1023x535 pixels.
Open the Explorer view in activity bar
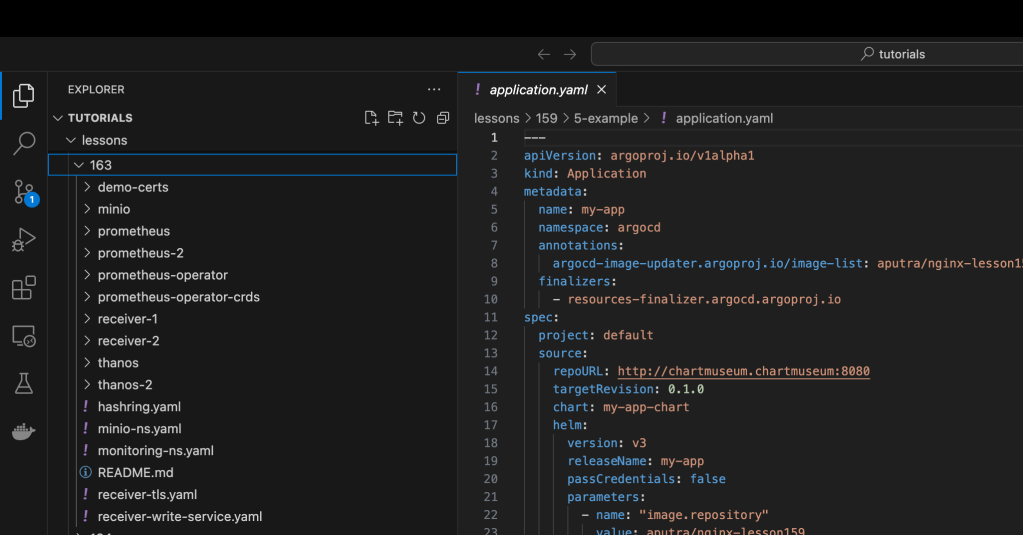click(23, 96)
